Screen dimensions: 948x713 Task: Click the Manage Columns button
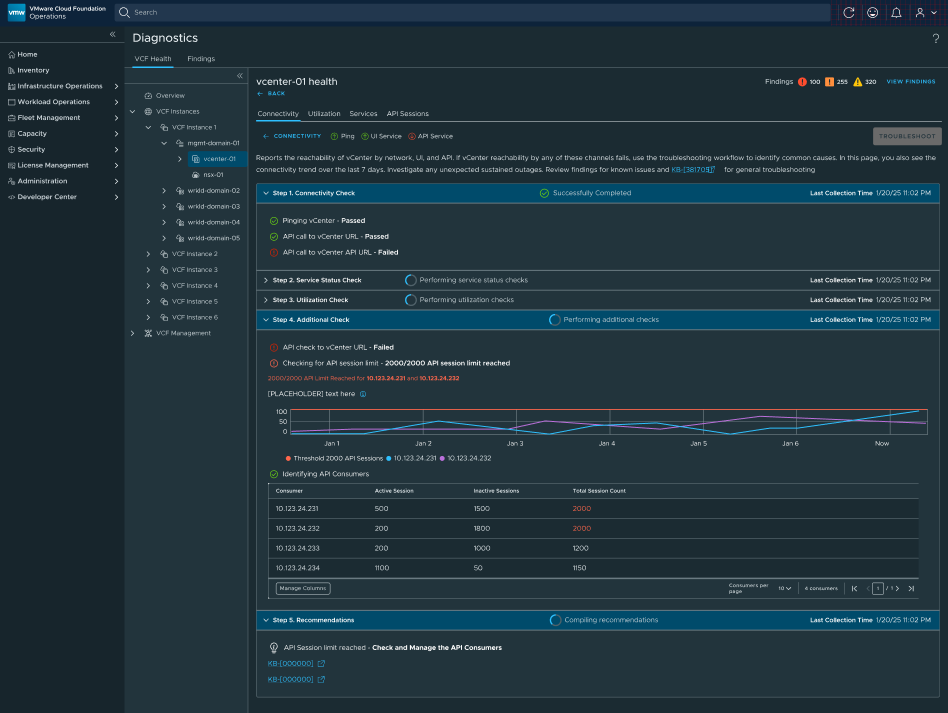(303, 588)
